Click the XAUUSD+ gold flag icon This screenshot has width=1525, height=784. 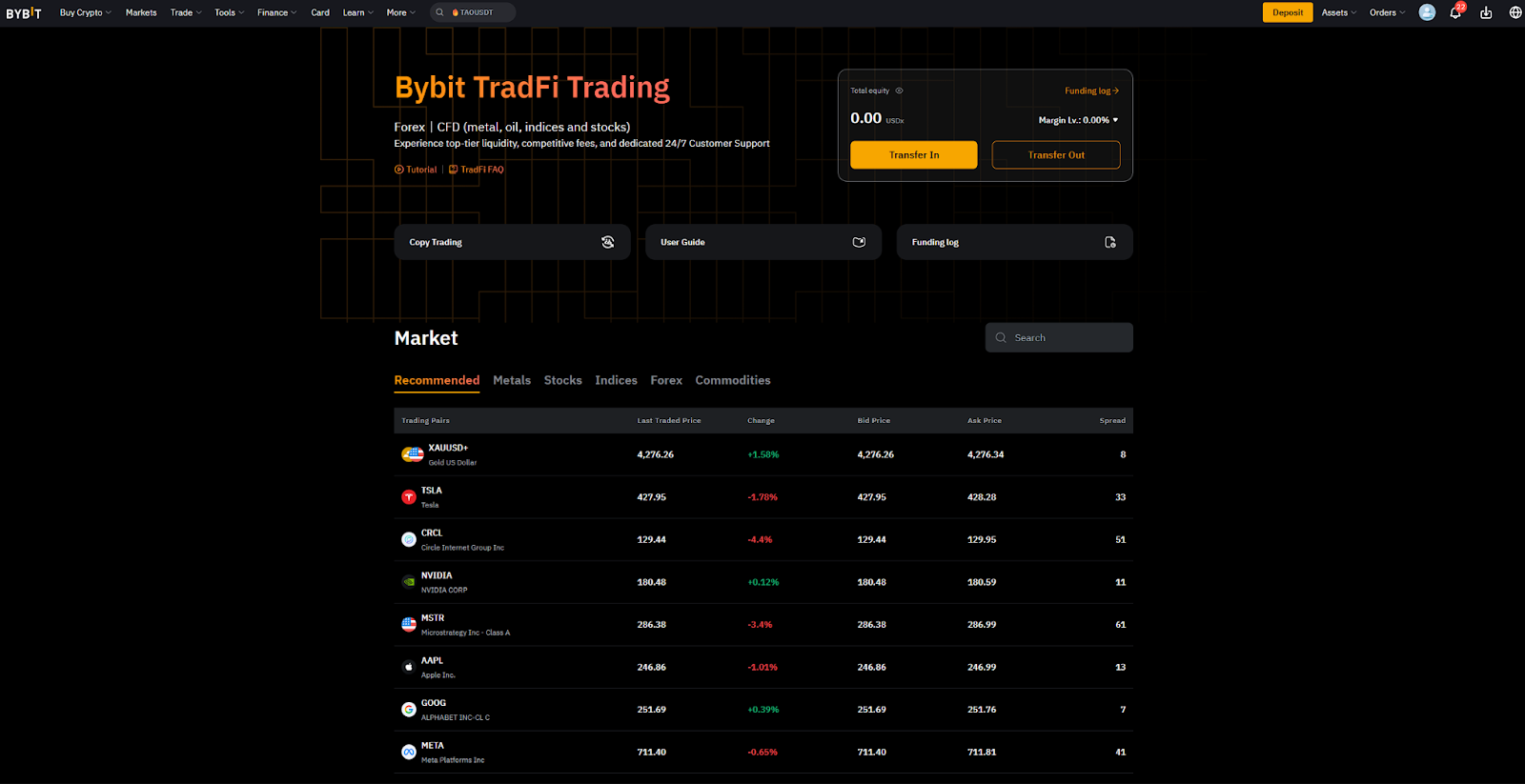click(x=413, y=454)
